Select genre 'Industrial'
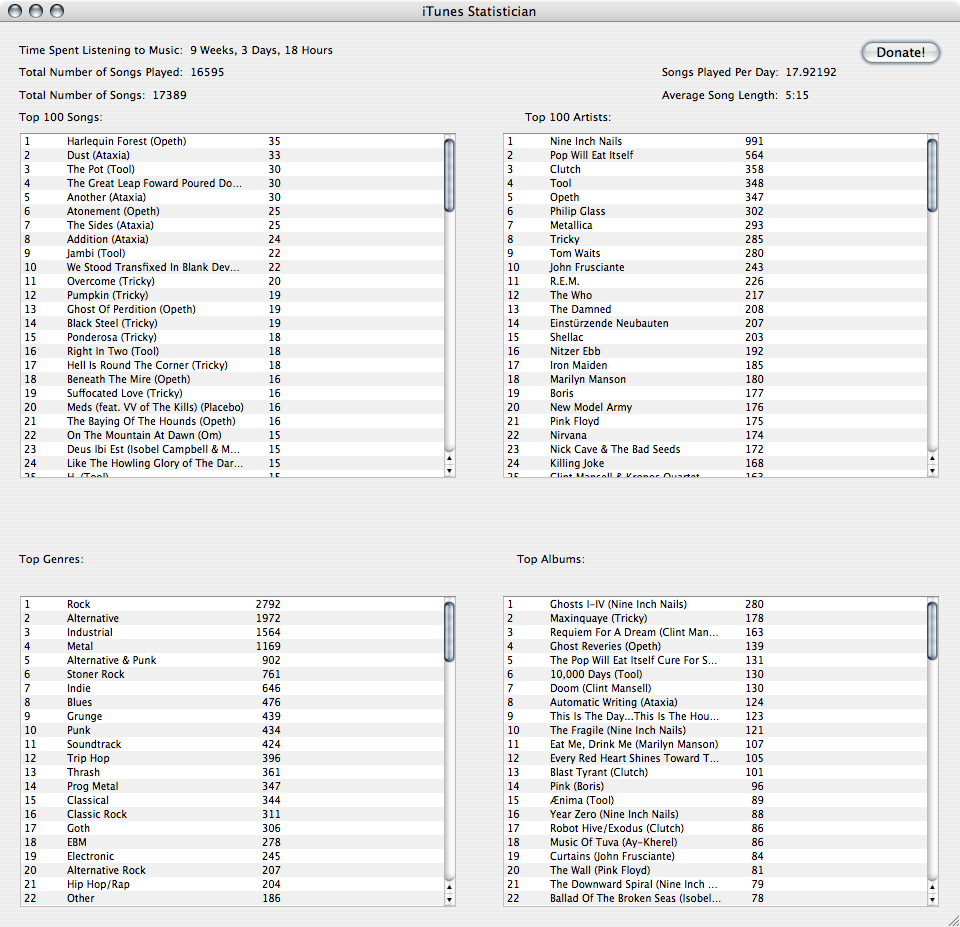The height and width of the screenshot is (927, 960). [x=232, y=632]
